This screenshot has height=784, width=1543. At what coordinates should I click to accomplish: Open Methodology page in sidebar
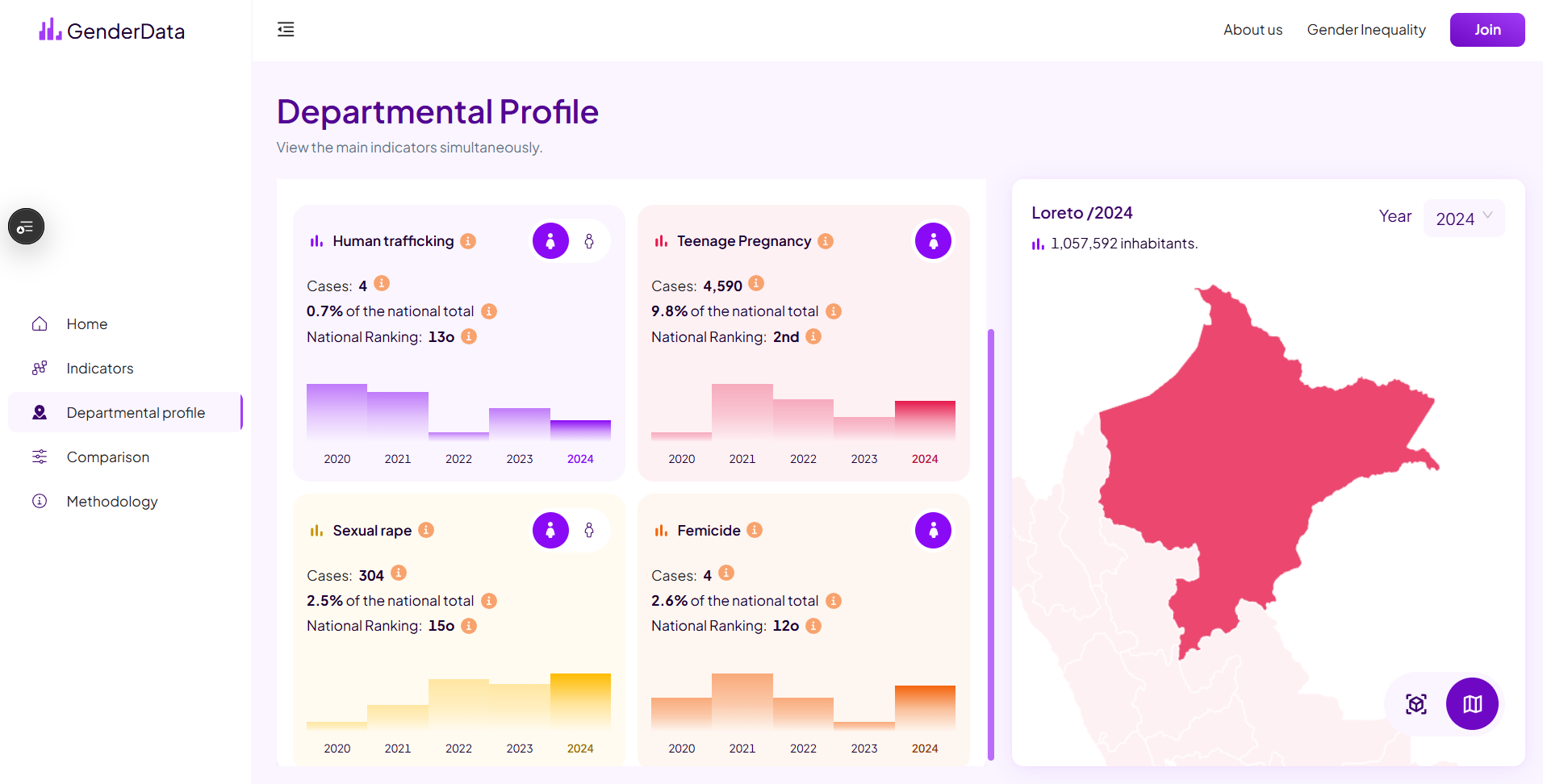[125, 502]
